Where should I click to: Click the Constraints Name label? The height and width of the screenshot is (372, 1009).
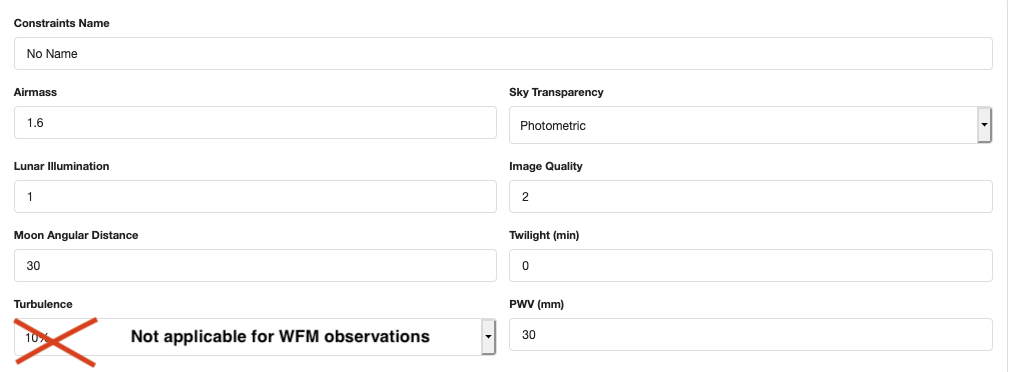point(62,23)
